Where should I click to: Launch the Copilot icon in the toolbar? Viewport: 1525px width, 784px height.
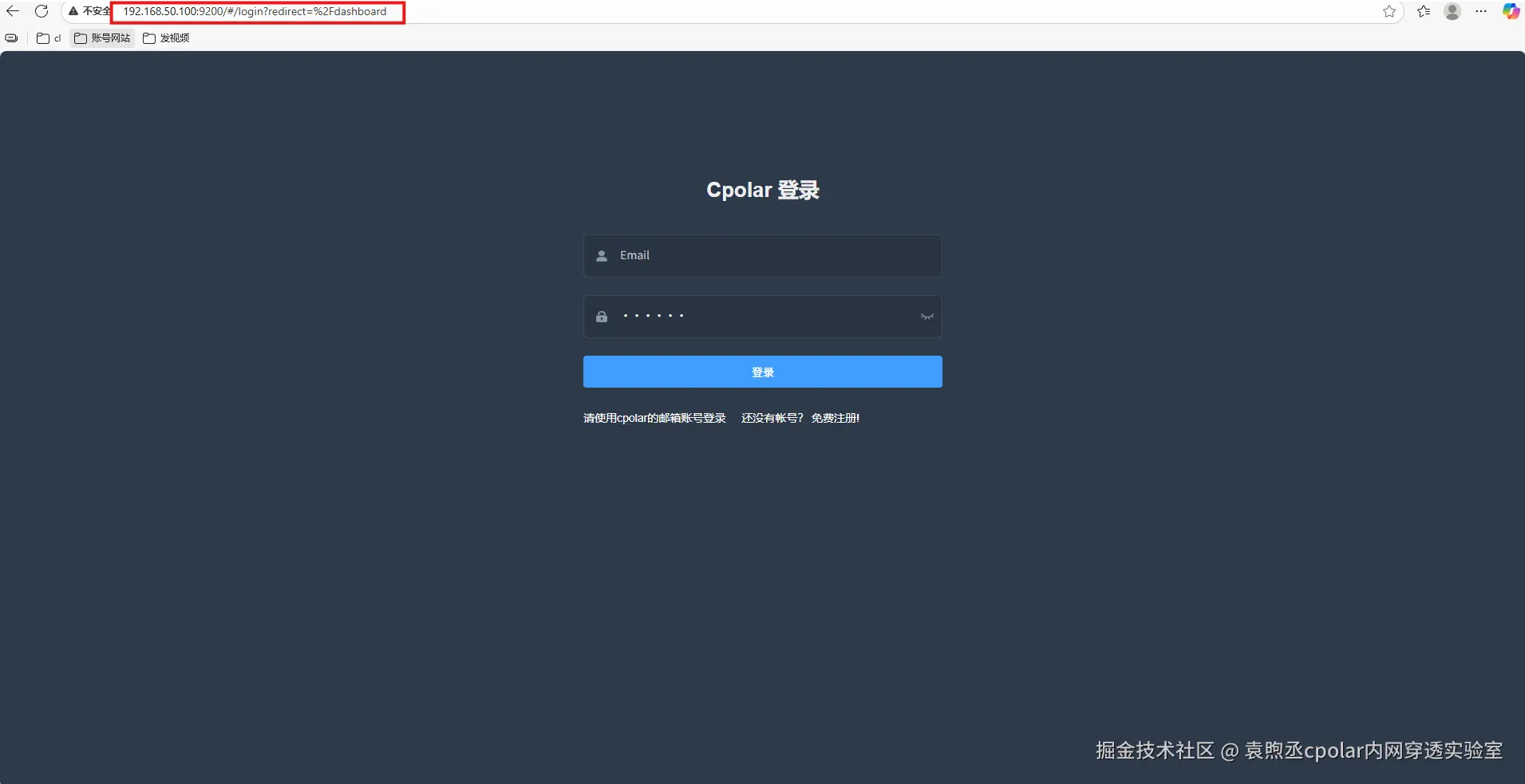(x=1511, y=11)
